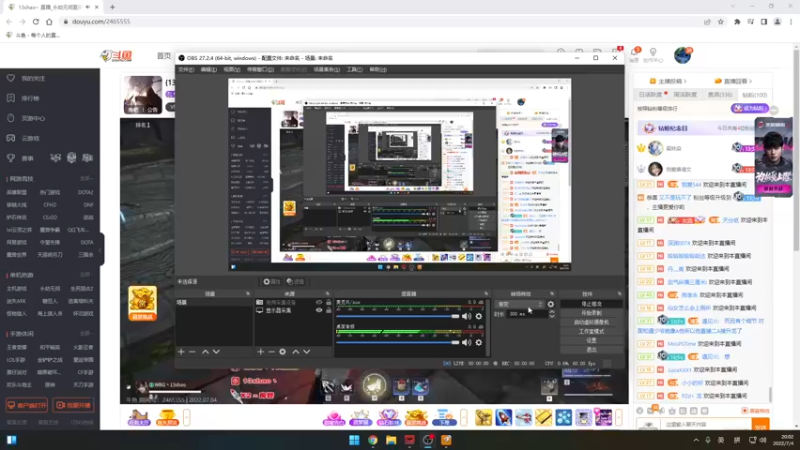The image size is (800, 450).
Task: Click purple become diamond fan button
Action: click(x=749, y=109)
